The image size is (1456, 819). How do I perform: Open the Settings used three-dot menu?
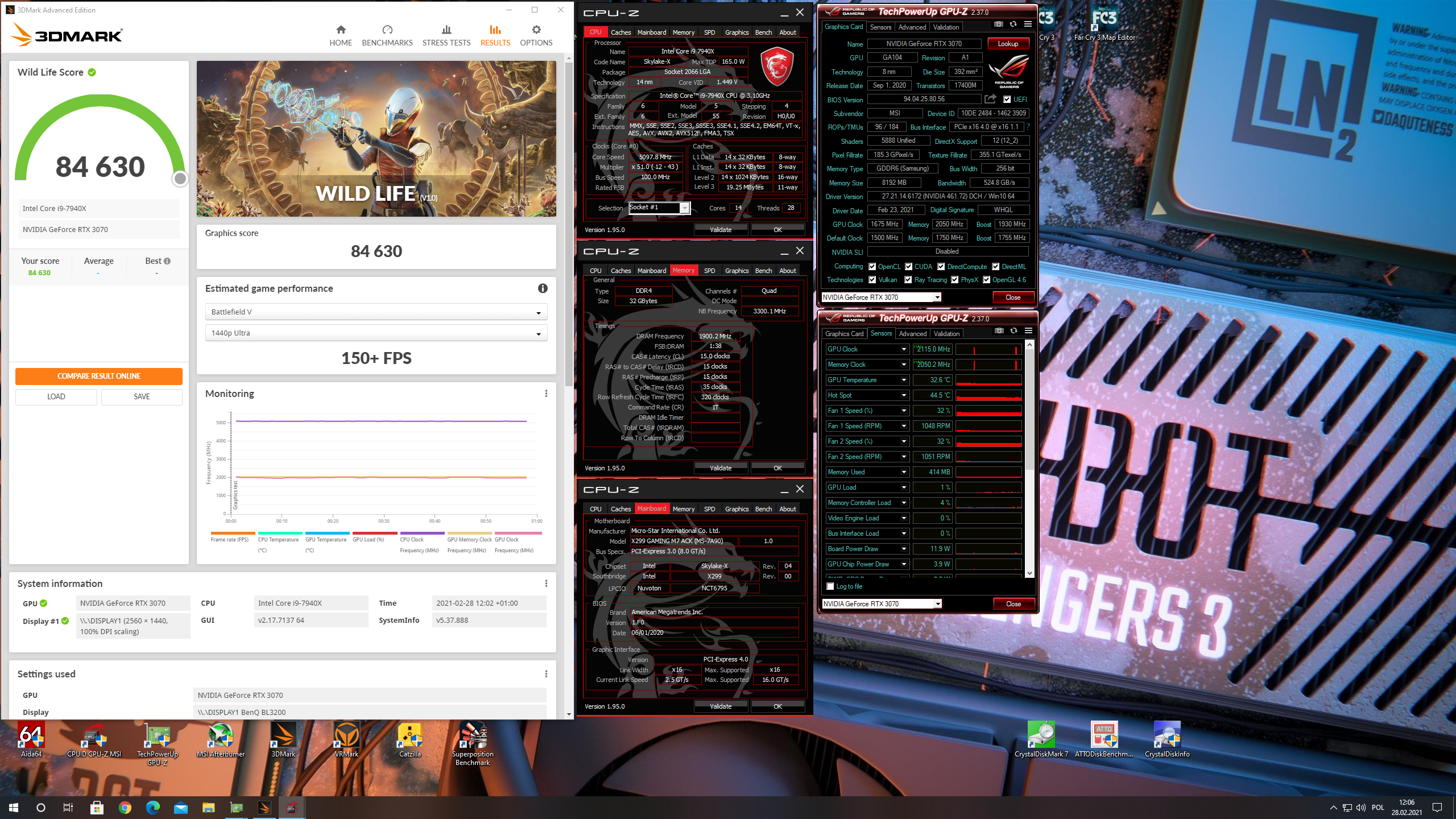546,674
